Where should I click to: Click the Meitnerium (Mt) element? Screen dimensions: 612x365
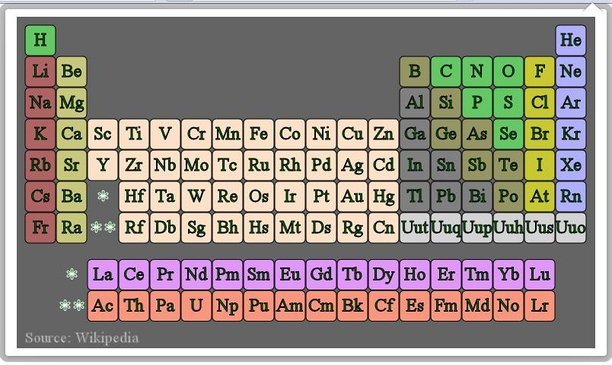[290, 228]
